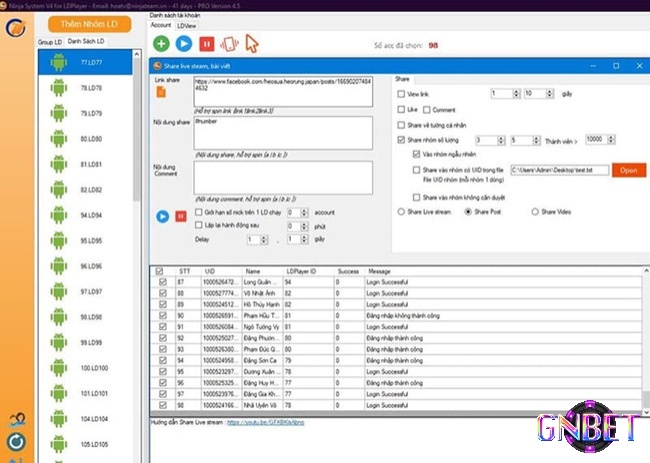
Task: Switch to the Group LD tab
Action: (x=50, y=42)
